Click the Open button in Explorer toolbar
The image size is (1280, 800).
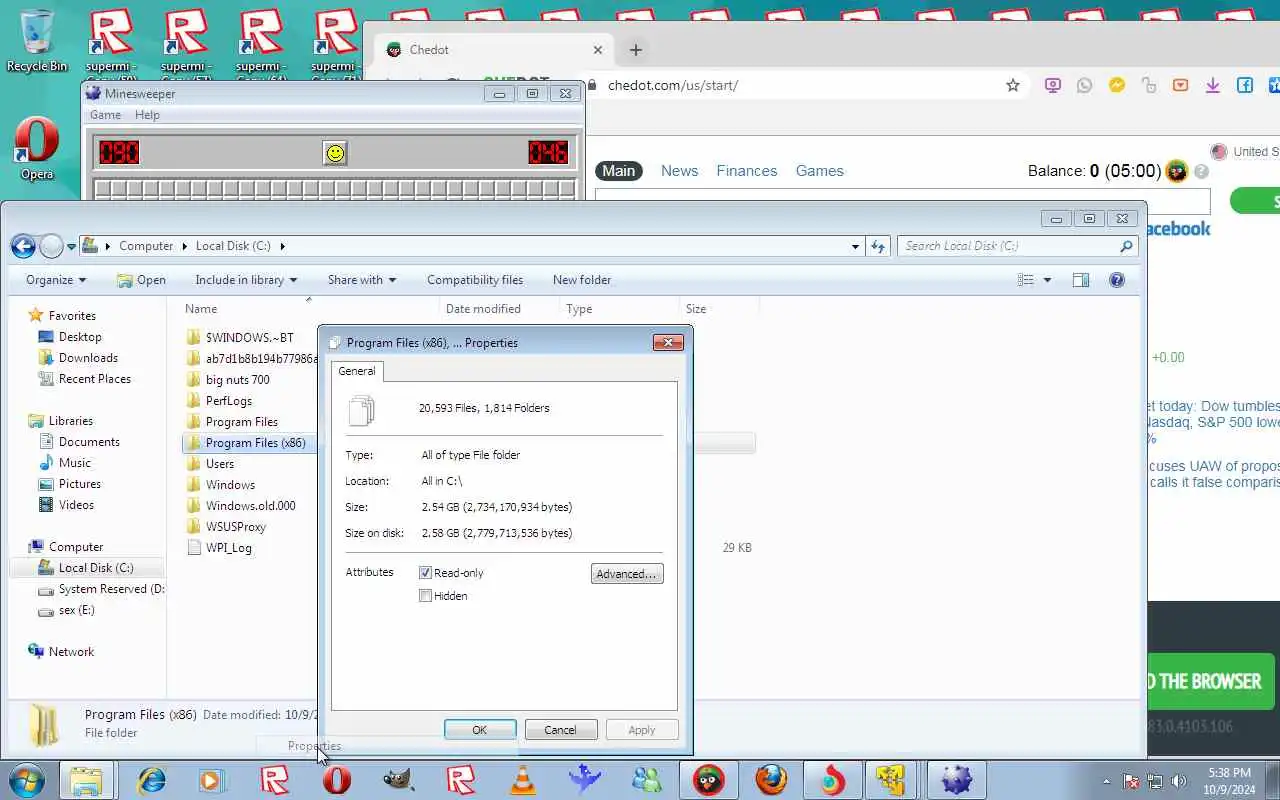click(x=141, y=280)
